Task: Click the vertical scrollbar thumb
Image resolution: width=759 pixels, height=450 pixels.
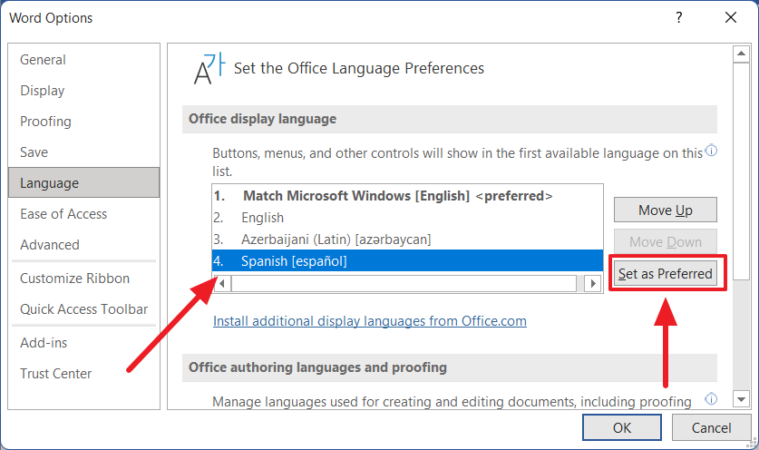Action: pos(741,171)
